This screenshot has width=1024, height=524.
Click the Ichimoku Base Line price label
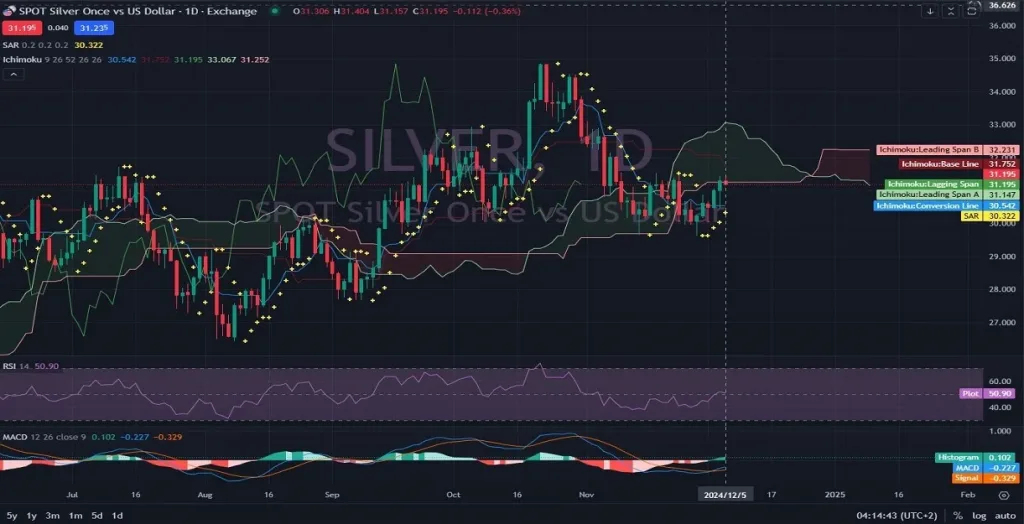pos(958,164)
